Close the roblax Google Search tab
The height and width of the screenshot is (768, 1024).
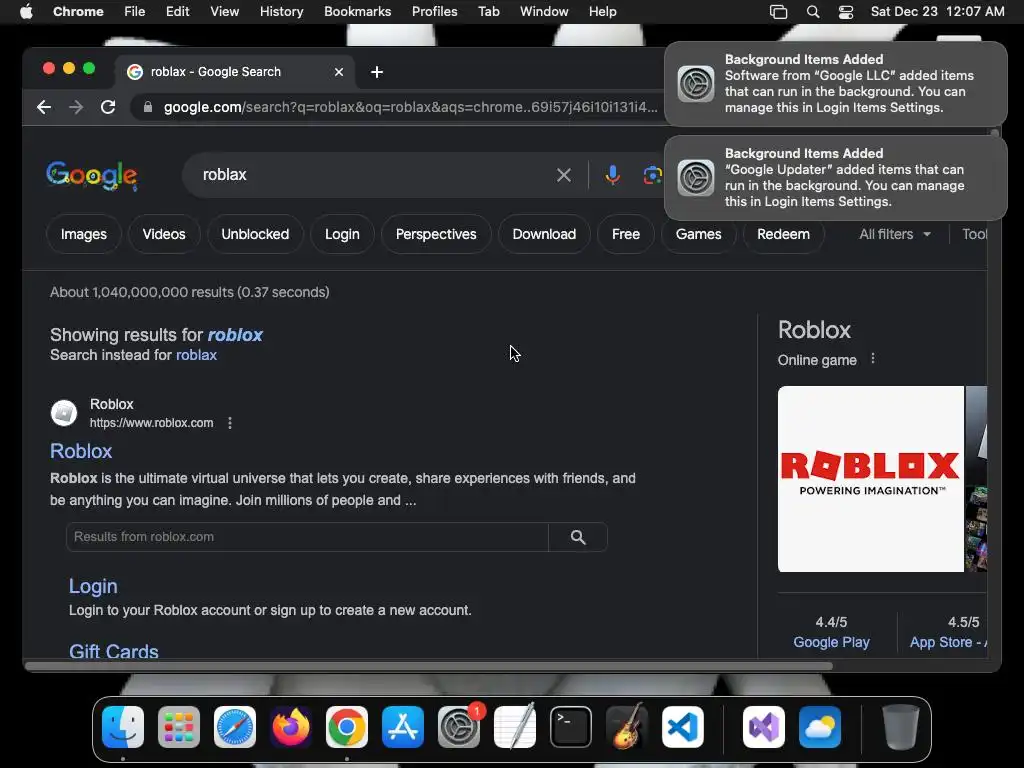(339, 72)
